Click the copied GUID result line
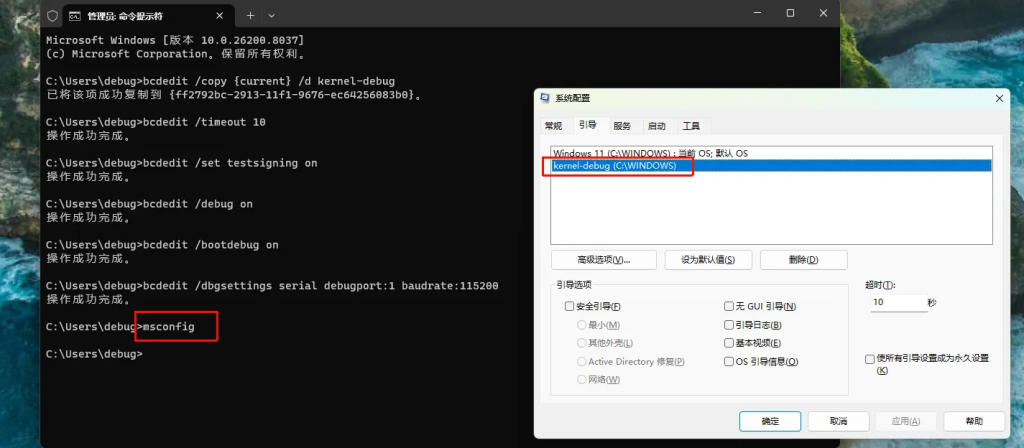This screenshot has width=1024, height=448. pos(234,95)
